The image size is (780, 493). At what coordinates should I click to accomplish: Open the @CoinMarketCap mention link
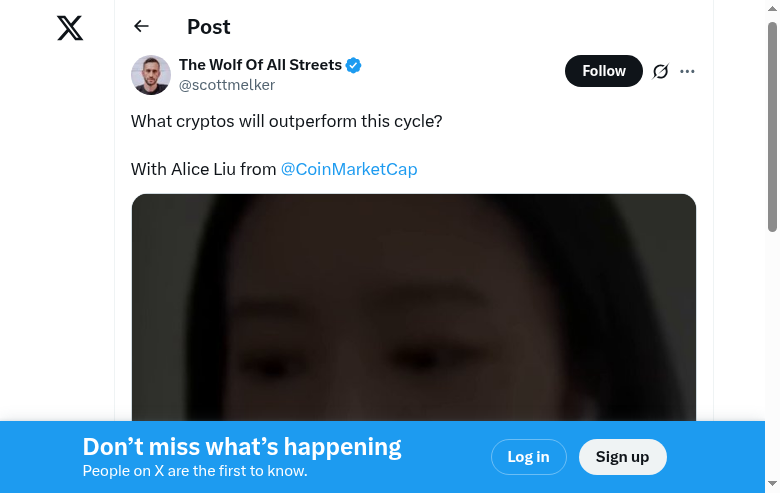349,169
